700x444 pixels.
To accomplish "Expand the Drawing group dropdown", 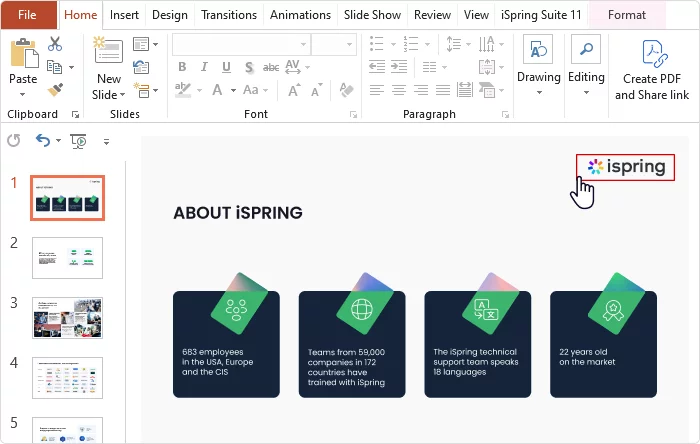I will (539, 93).
